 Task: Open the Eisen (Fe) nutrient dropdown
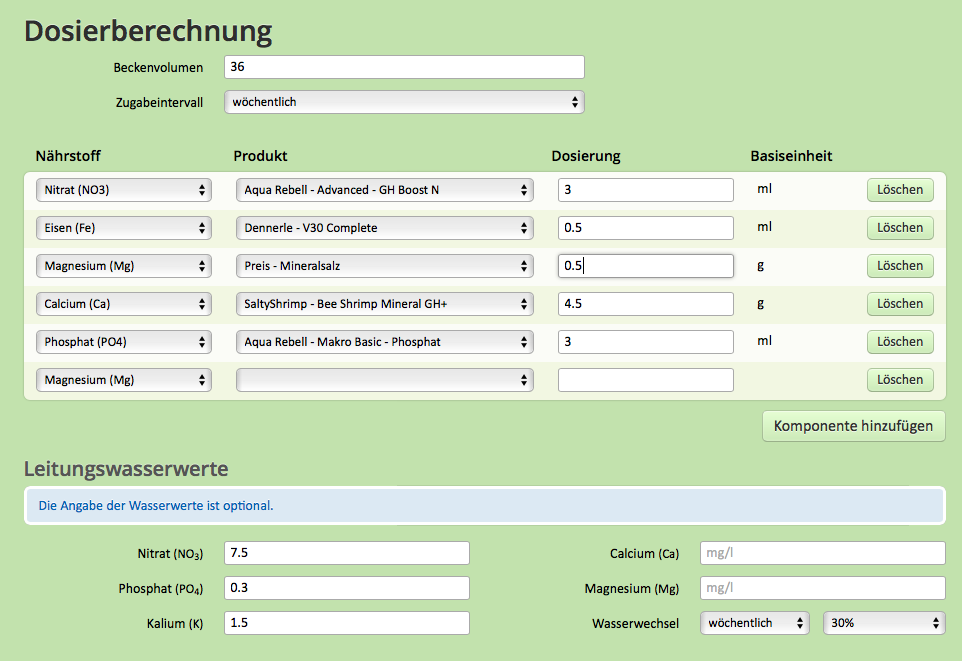click(x=124, y=228)
